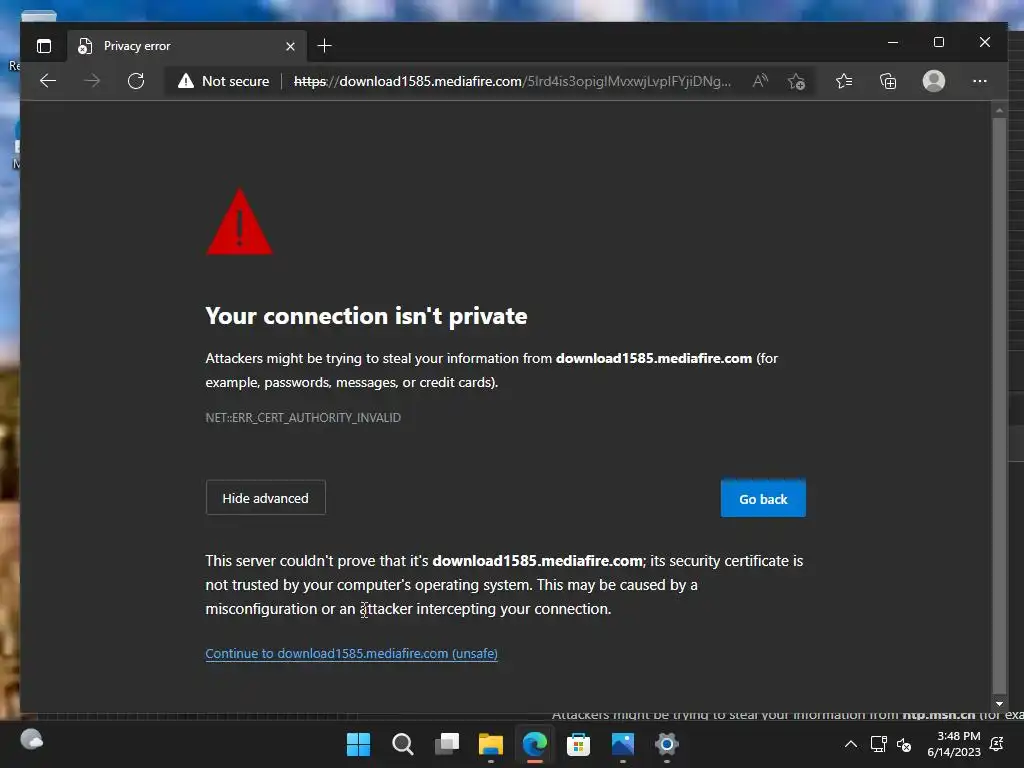Open Settings gear from taskbar
Screen dimensions: 1024x768
[x=666, y=744]
